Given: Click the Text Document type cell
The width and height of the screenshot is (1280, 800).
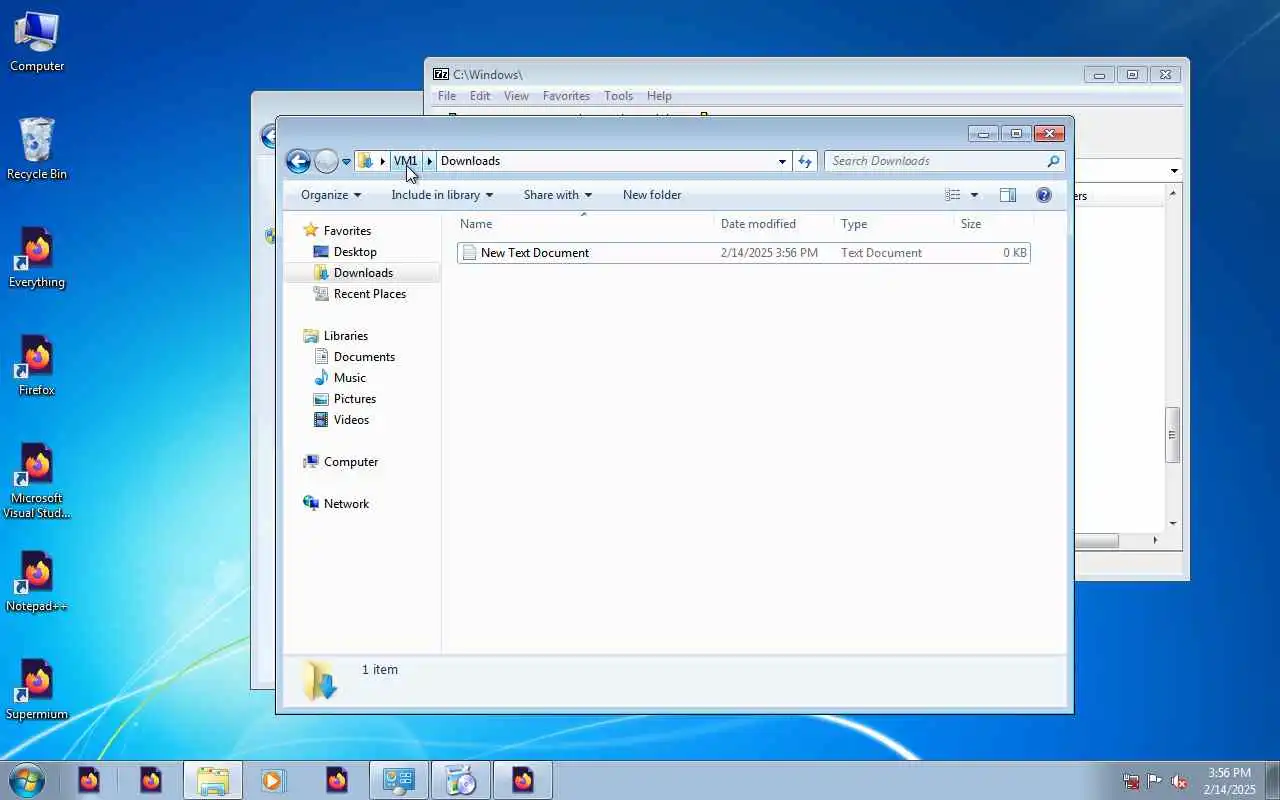Looking at the screenshot, I should (x=881, y=253).
